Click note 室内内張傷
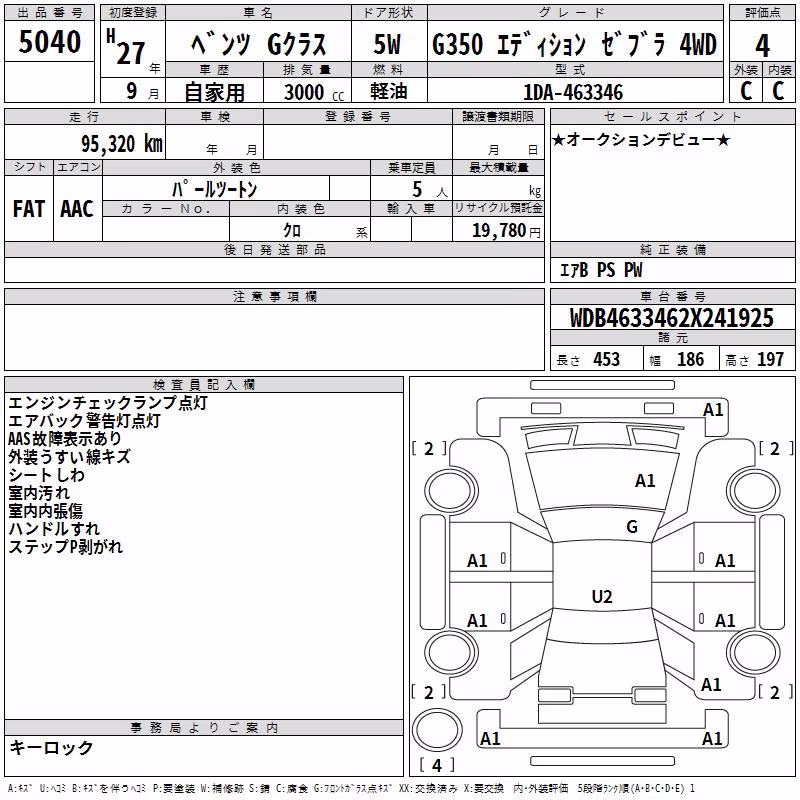Viewport: 800px width, 800px height. click(x=45, y=510)
